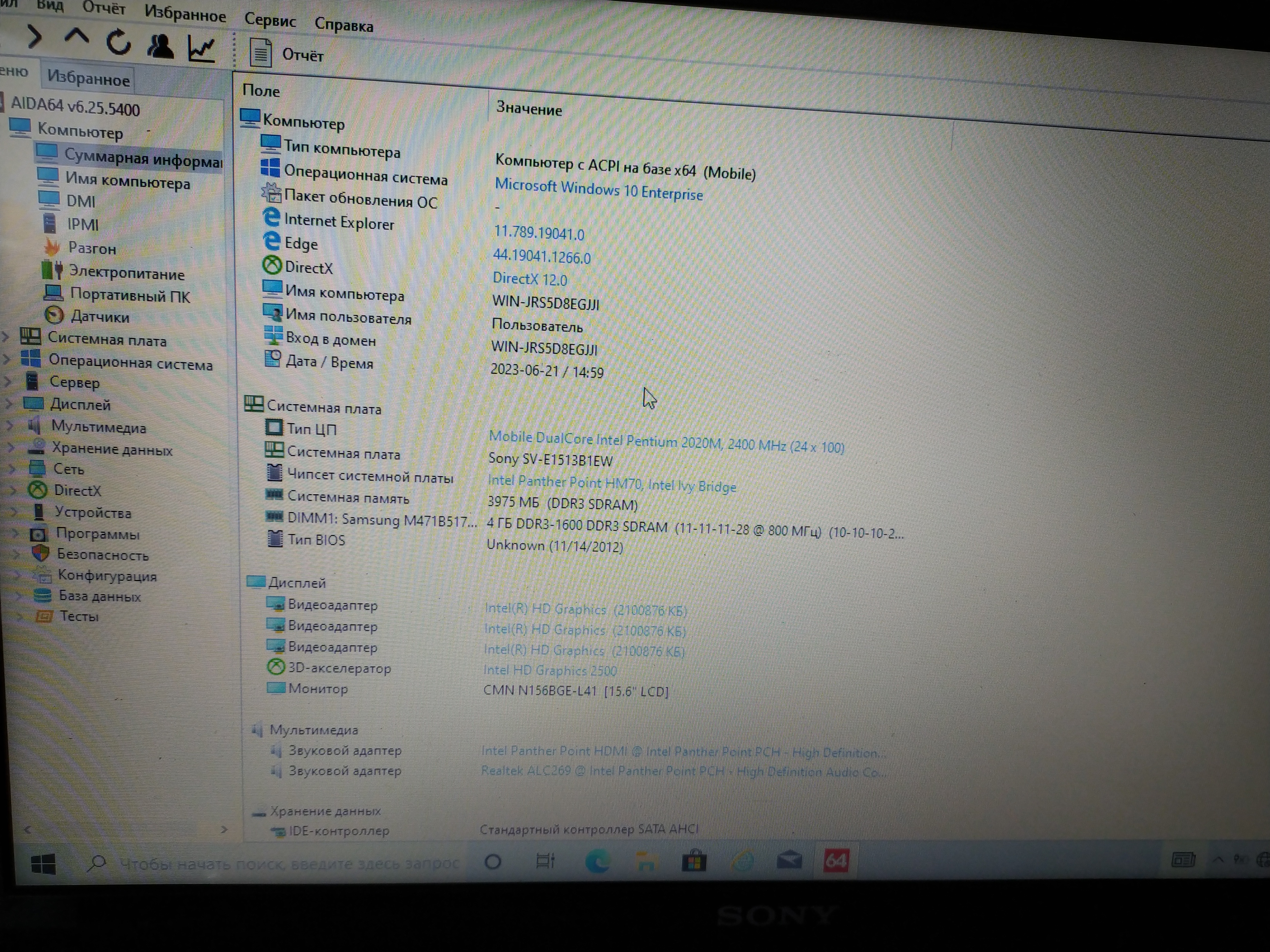Open Intel Panther Point HM70 chipset link
Viewport: 1270px width, 952px height.
[x=611, y=484]
